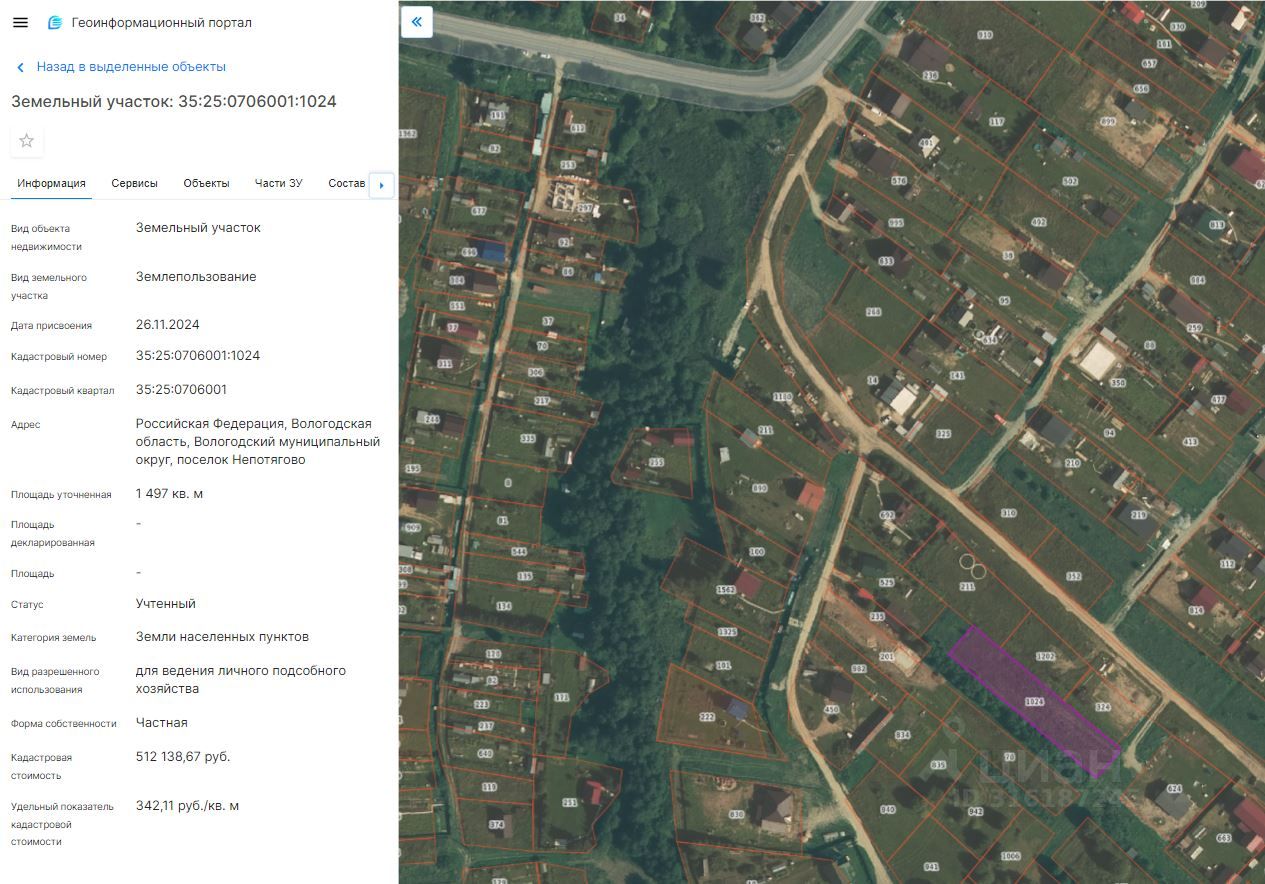The width and height of the screenshot is (1265, 884).
Task: Select the value 'Земли населенных пунктов'
Action: (x=222, y=637)
